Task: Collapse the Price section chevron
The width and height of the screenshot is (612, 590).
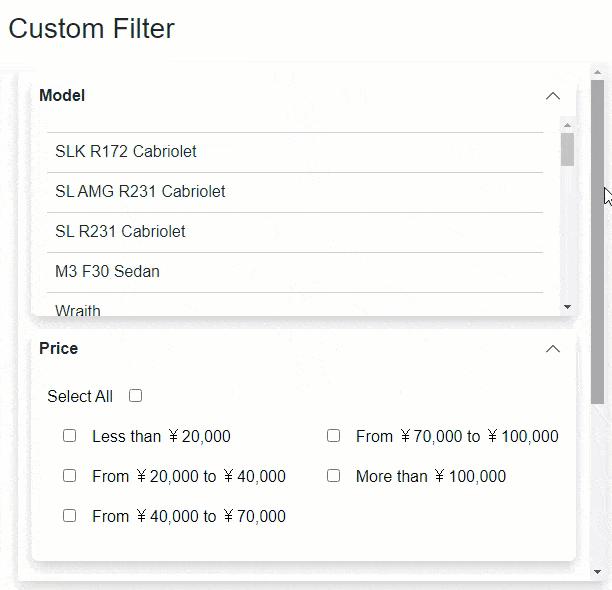Action: (x=553, y=349)
